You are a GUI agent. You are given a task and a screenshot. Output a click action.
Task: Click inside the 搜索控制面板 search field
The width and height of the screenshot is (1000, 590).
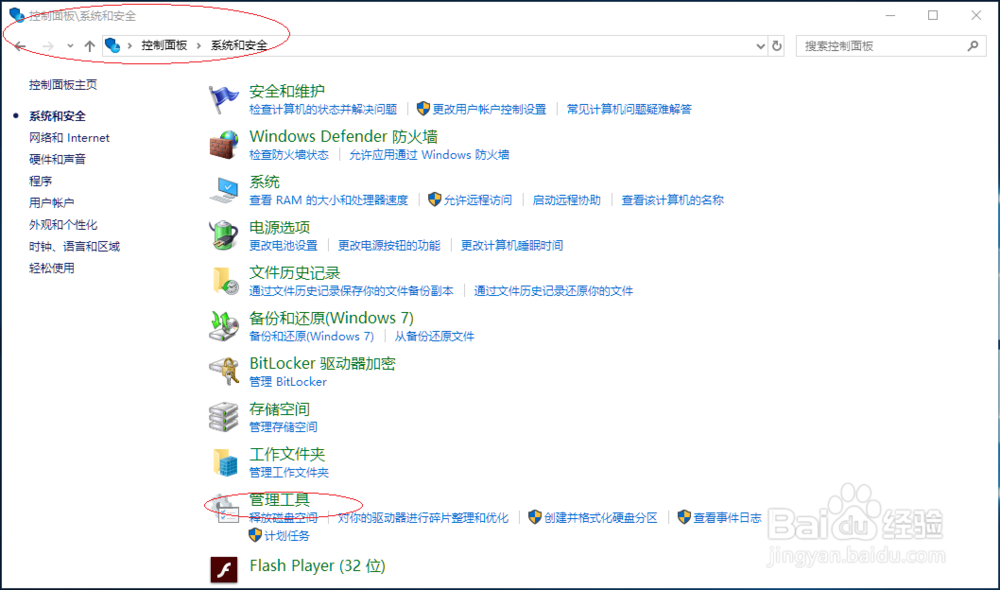point(880,45)
